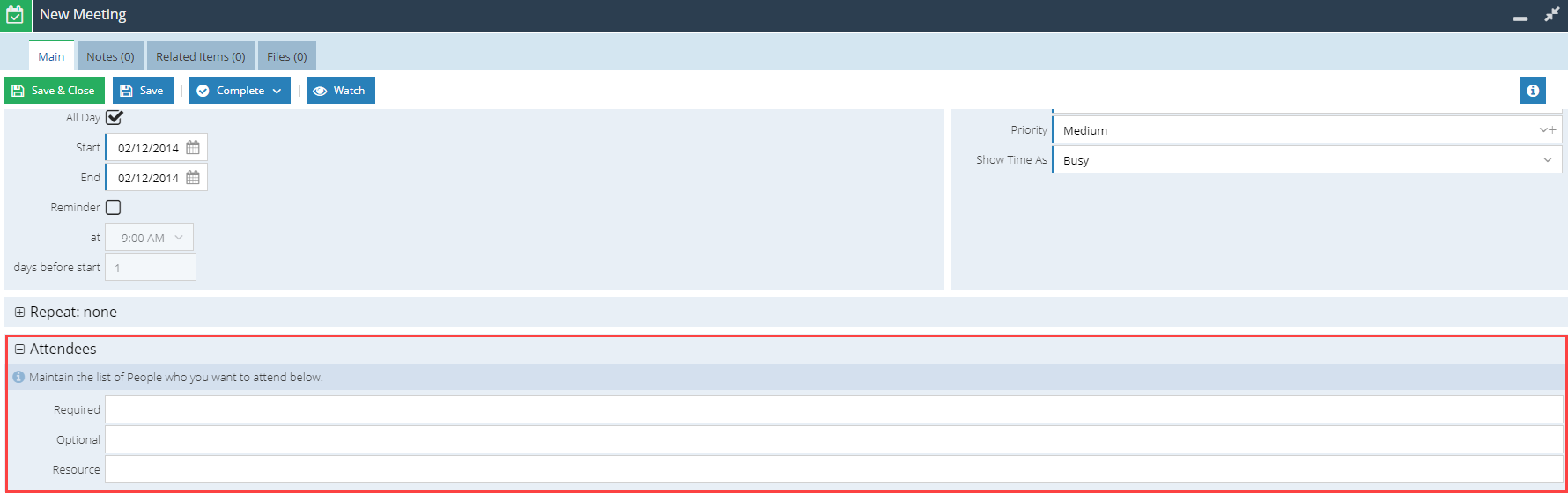The height and width of the screenshot is (493, 1568).
Task: Click the Required attendees field
Action: click(x=834, y=409)
